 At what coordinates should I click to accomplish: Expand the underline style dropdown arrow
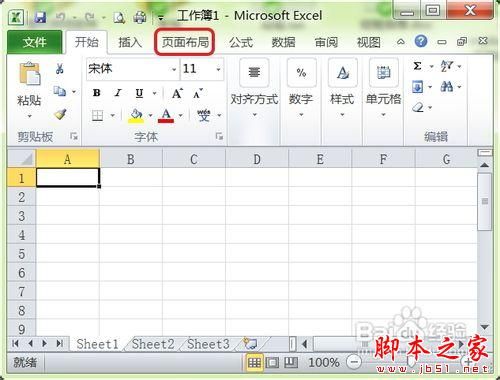tap(154, 93)
